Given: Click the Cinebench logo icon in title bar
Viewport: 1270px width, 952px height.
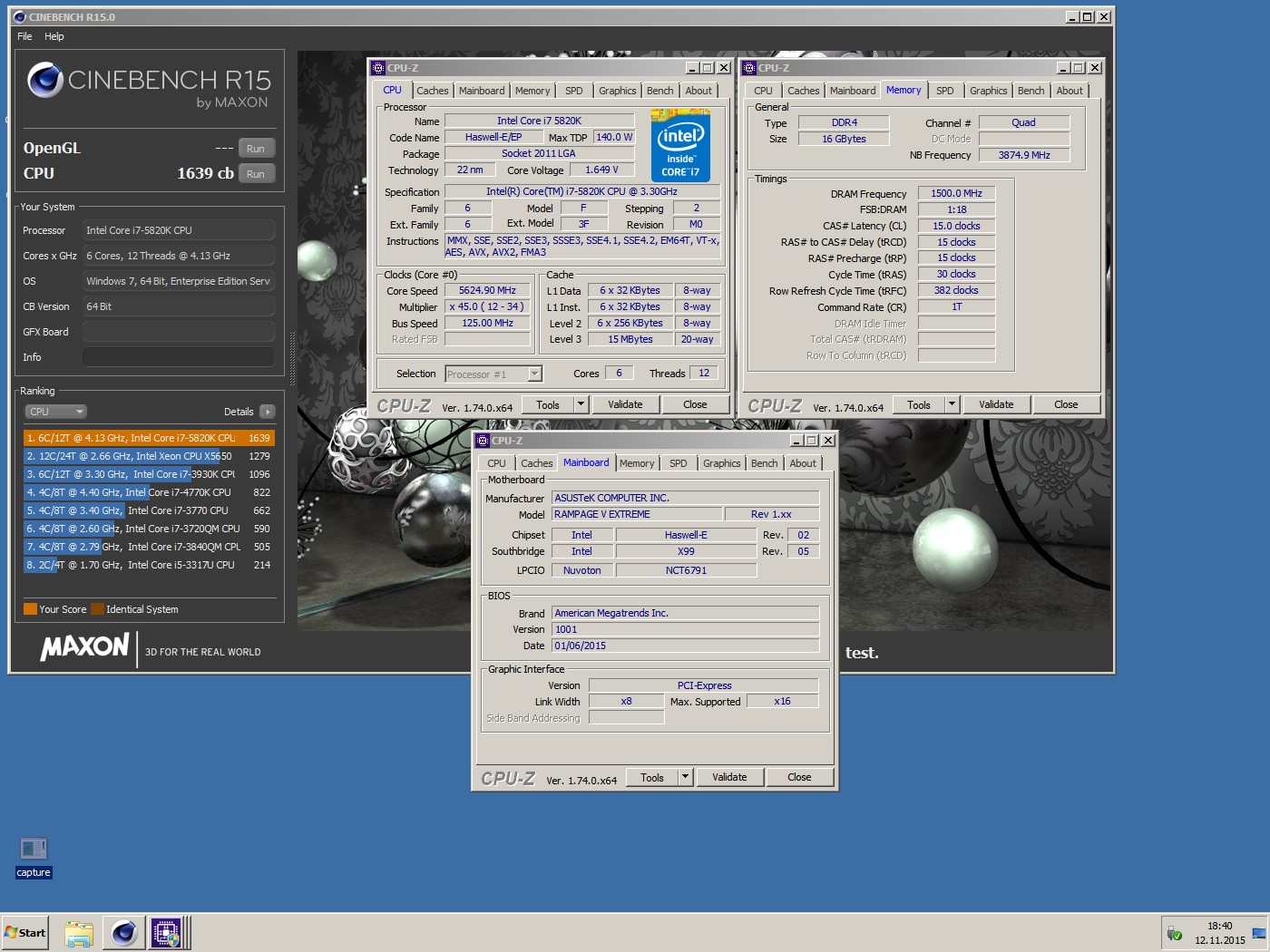Looking at the screenshot, I should point(19,16).
